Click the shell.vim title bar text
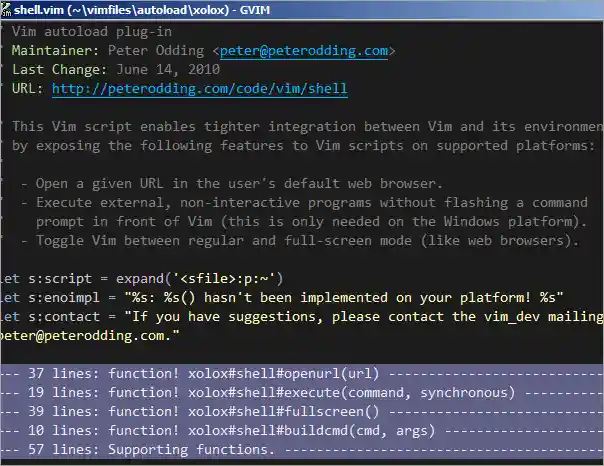This screenshot has height=466, width=604. click(x=142, y=10)
